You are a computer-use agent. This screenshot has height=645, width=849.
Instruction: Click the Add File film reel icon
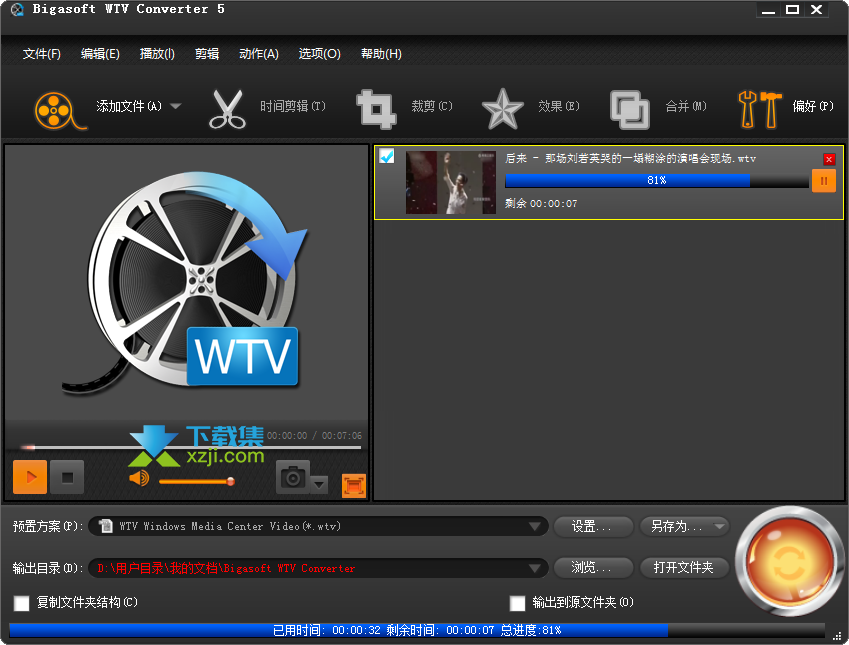[59, 110]
